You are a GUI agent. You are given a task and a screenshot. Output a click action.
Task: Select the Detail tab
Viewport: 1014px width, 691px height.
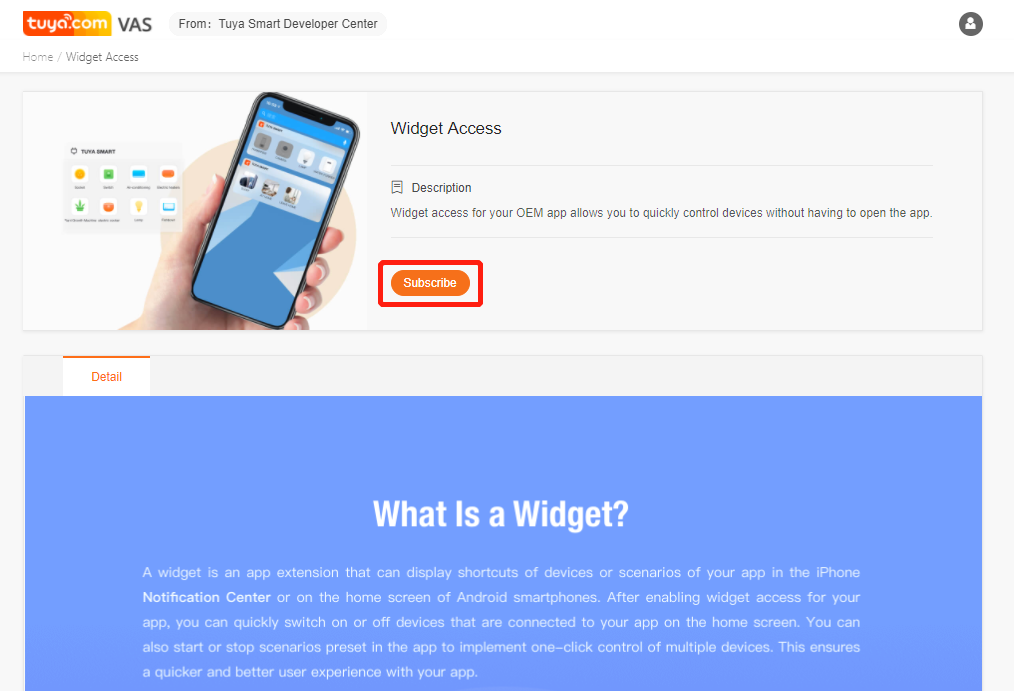[x=106, y=376]
